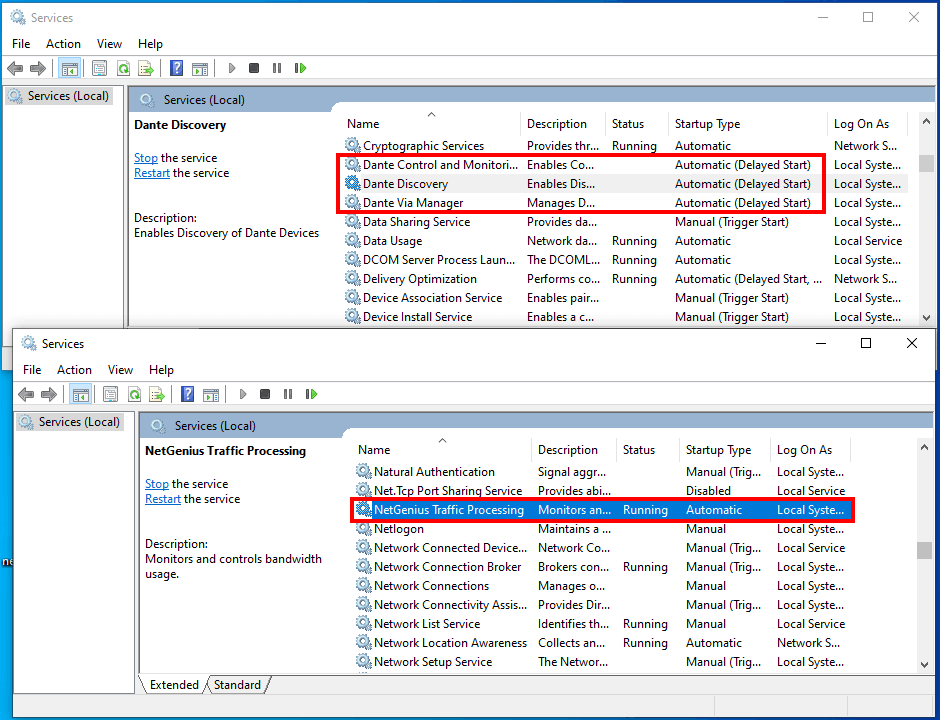Image resolution: width=940 pixels, height=720 pixels.
Task: Sort by Log On As in NetGenius window
Action: coord(809,450)
